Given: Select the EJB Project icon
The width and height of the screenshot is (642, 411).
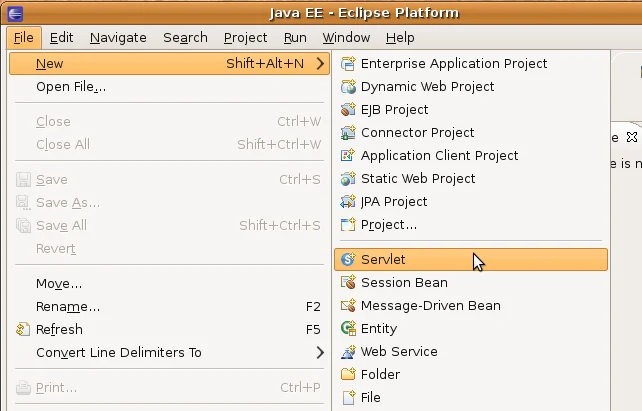Looking at the screenshot, I should pyautogui.click(x=348, y=110).
